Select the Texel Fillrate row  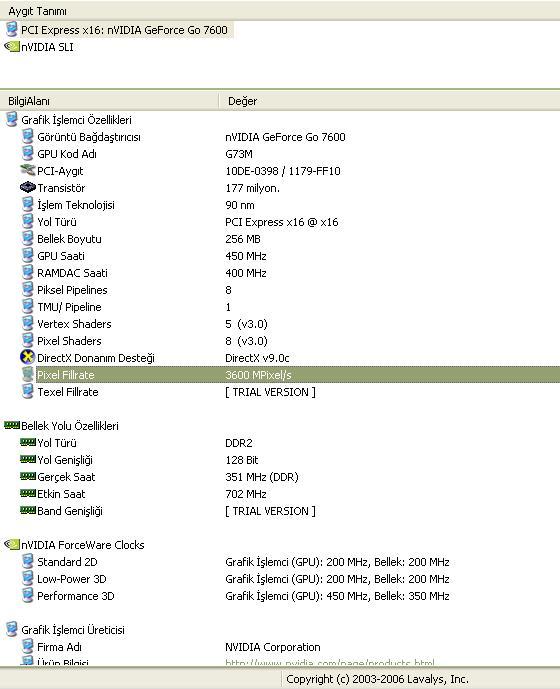click(x=280, y=392)
